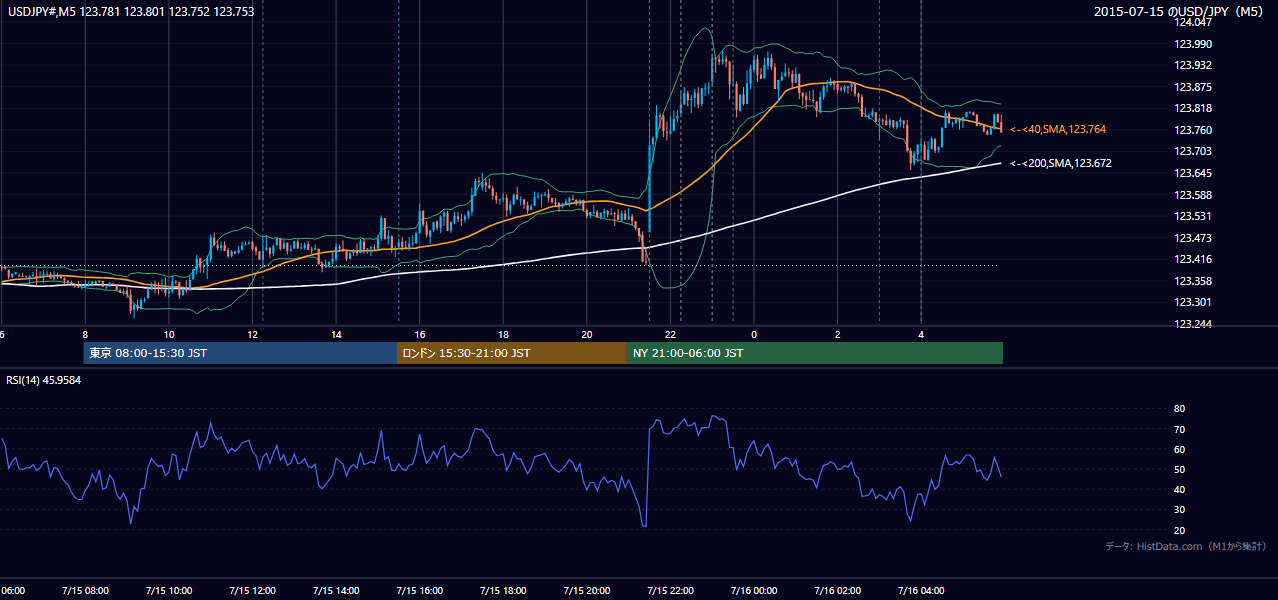Screen dimensions: 1278x600
Task: Click the 124.047 price axis value
Action: coord(1192,22)
